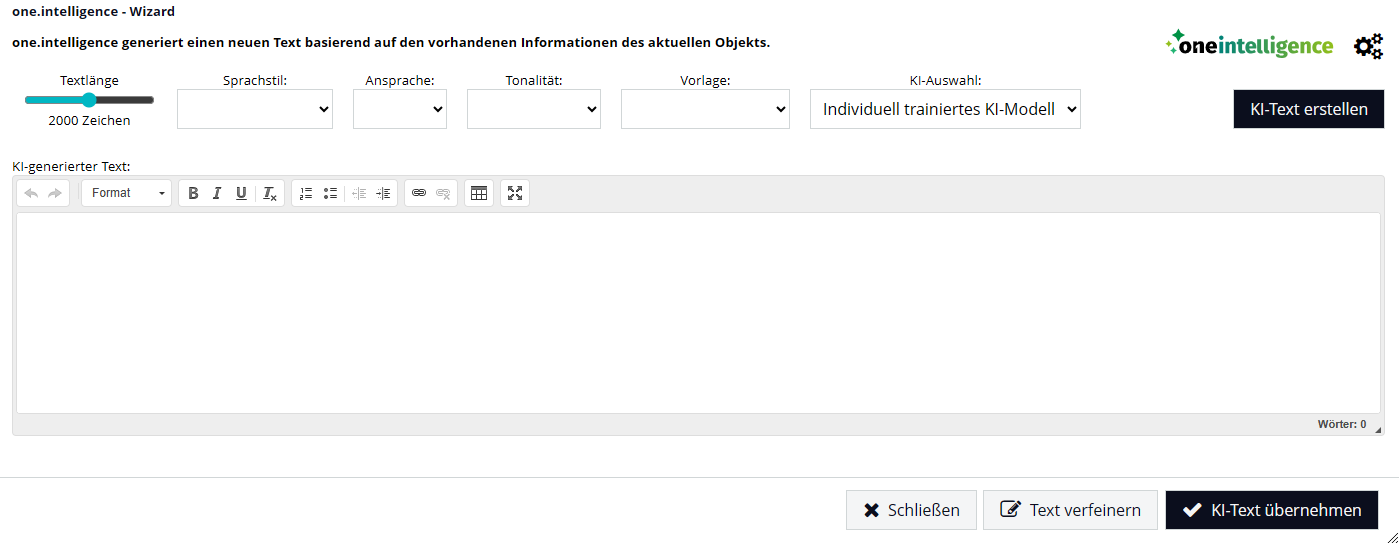Click the Textlänge label
1400x543 pixels.
[x=89, y=80]
